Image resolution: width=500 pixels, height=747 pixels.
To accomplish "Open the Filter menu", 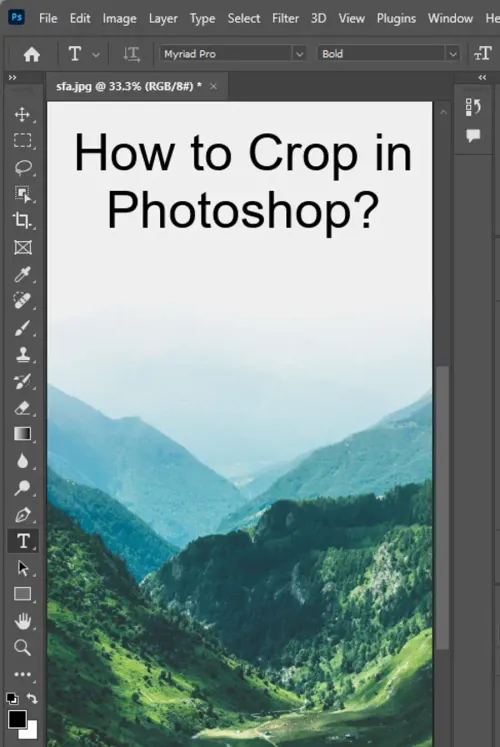I will click(286, 19).
